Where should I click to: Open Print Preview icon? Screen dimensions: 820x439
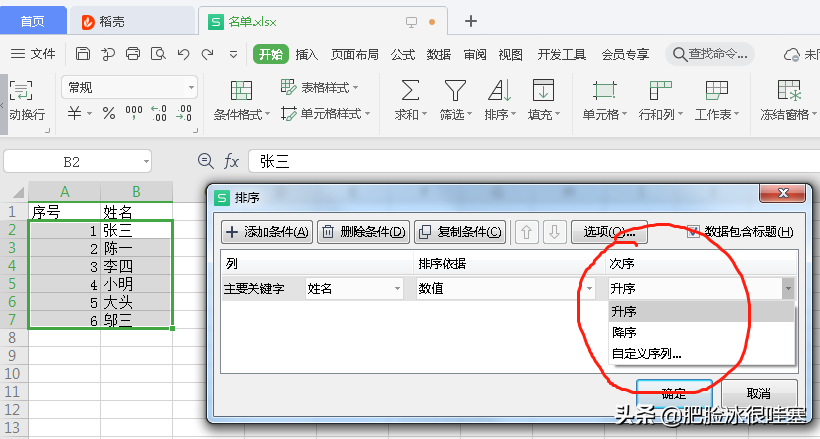[x=158, y=54]
